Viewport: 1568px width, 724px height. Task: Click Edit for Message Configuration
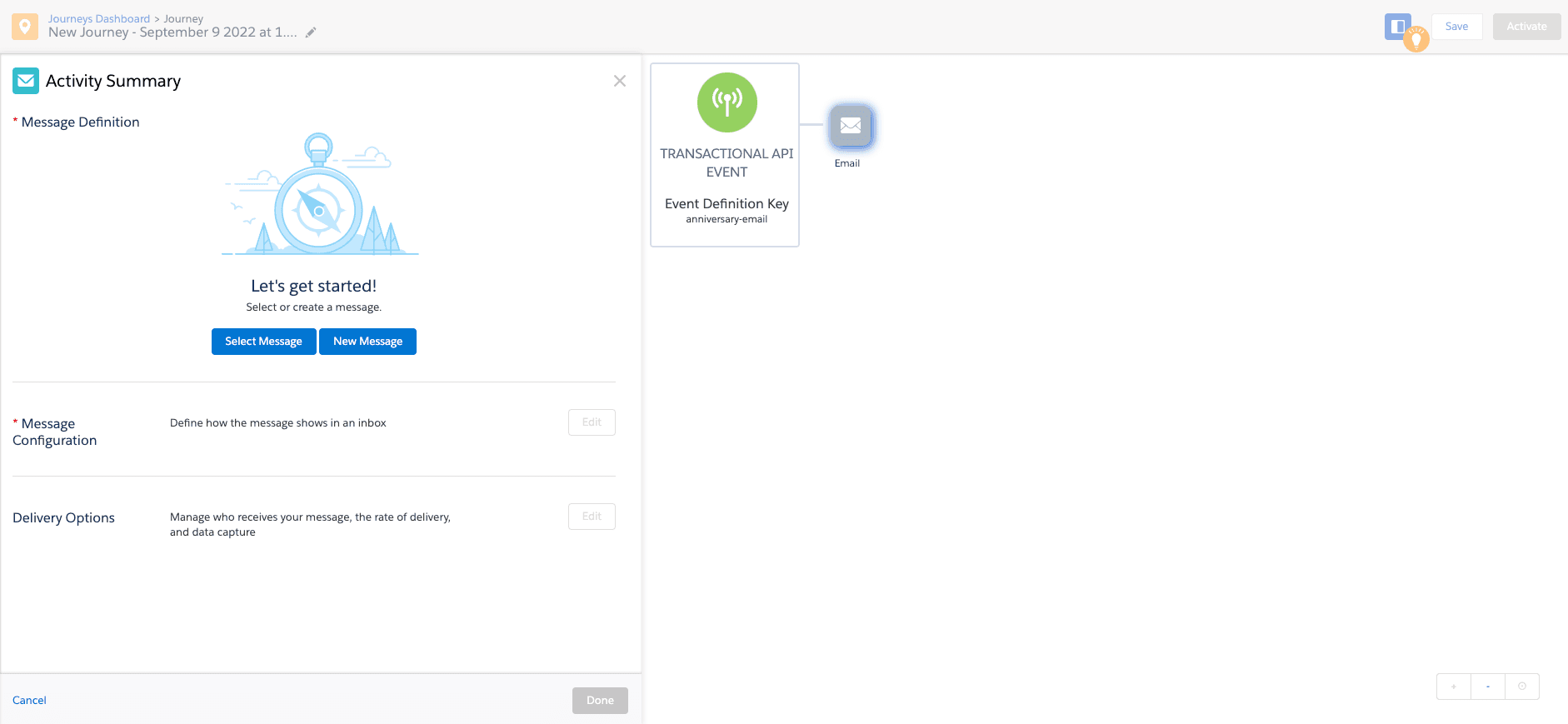(x=592, y=422)
